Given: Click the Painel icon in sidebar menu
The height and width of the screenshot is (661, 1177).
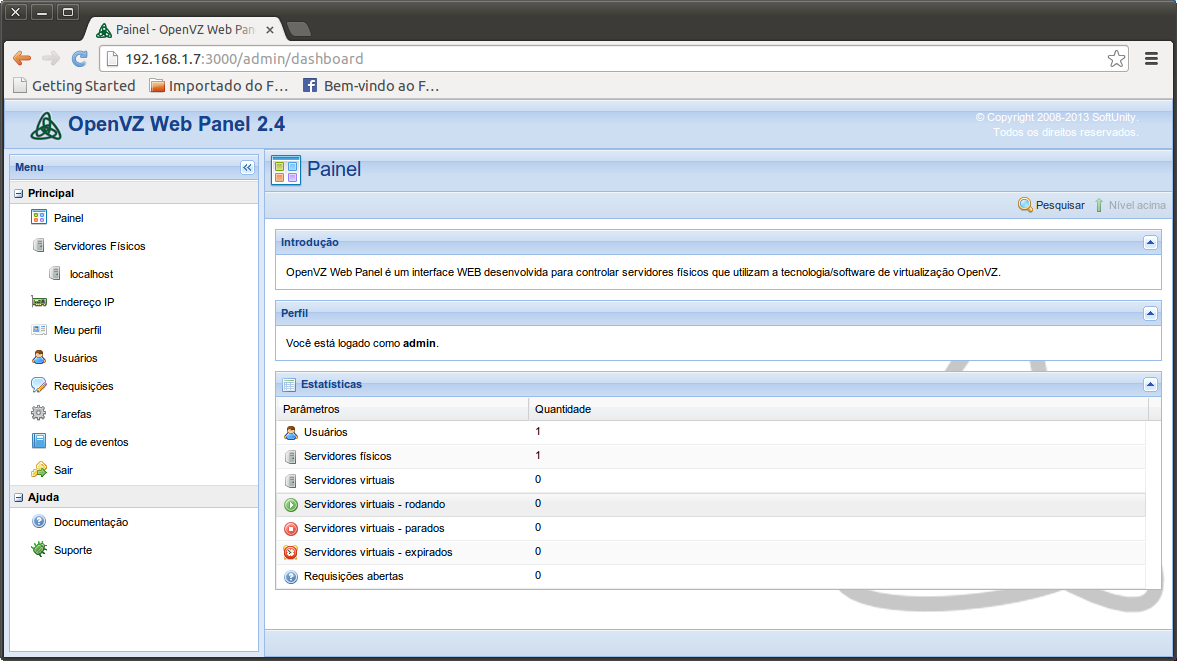Looking at the screenshot, I should point(39,218).
